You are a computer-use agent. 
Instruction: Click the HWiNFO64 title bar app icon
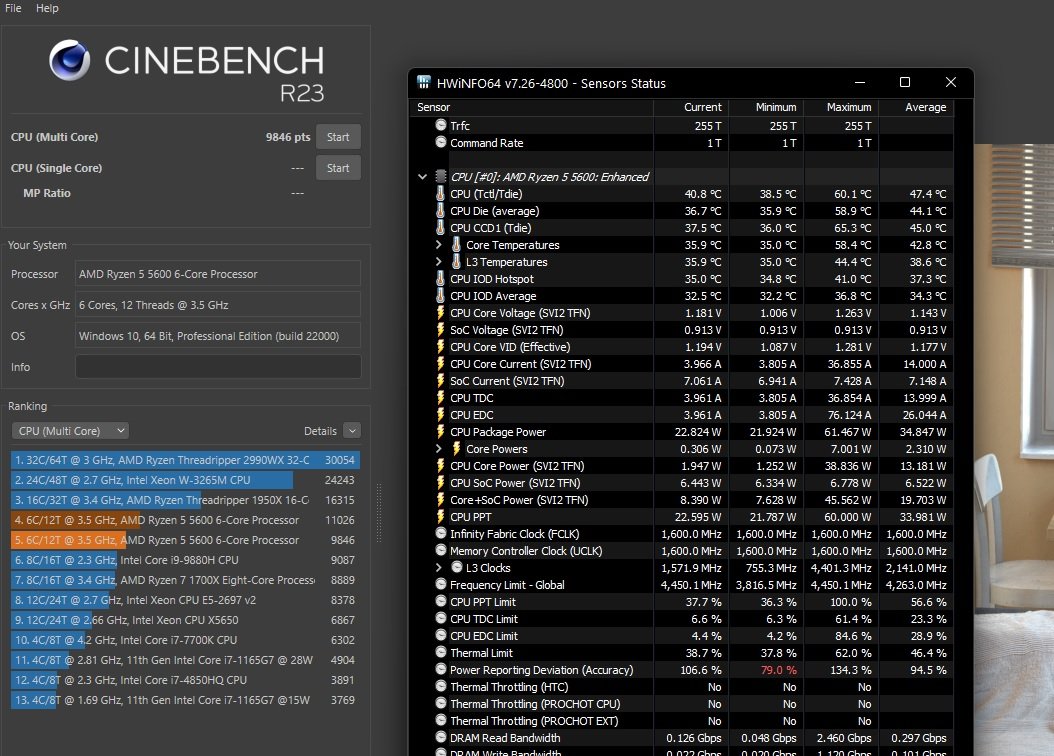coord(423,82)
